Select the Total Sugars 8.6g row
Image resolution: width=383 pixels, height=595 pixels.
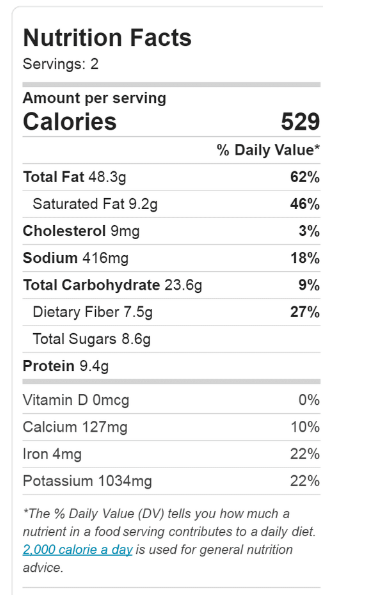(172, 339)
